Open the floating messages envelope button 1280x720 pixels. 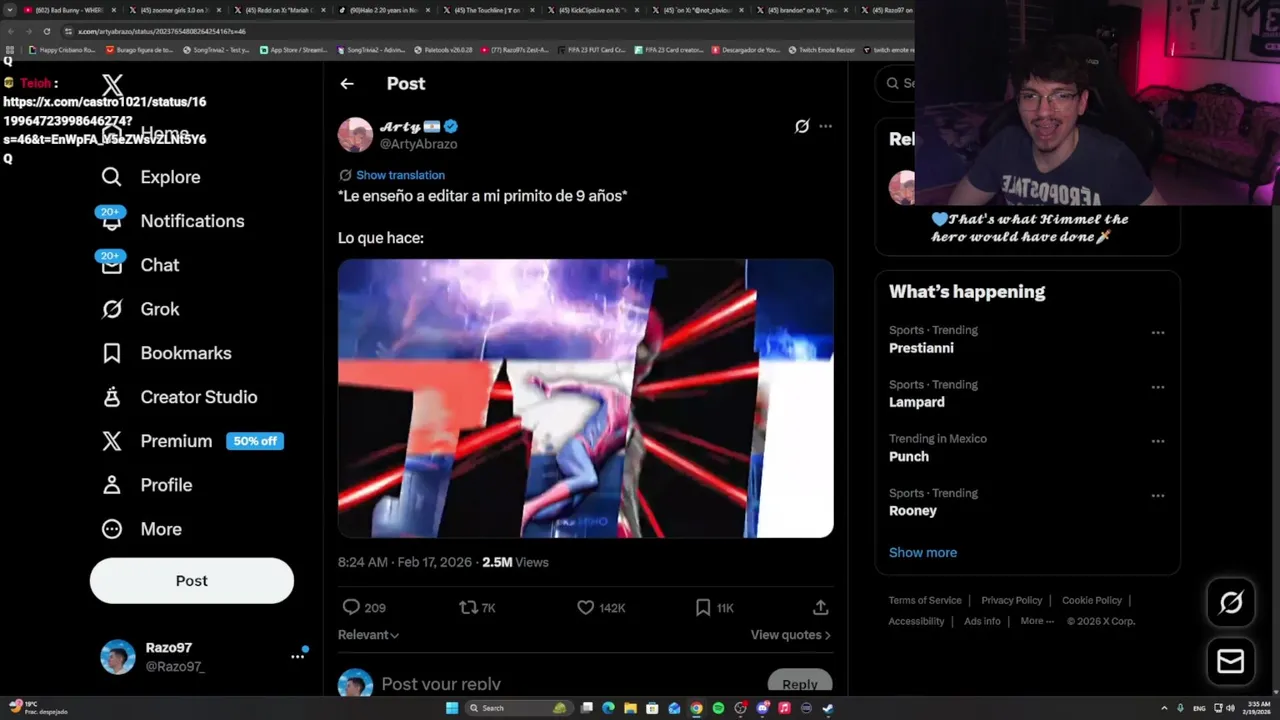point(1231,661)
